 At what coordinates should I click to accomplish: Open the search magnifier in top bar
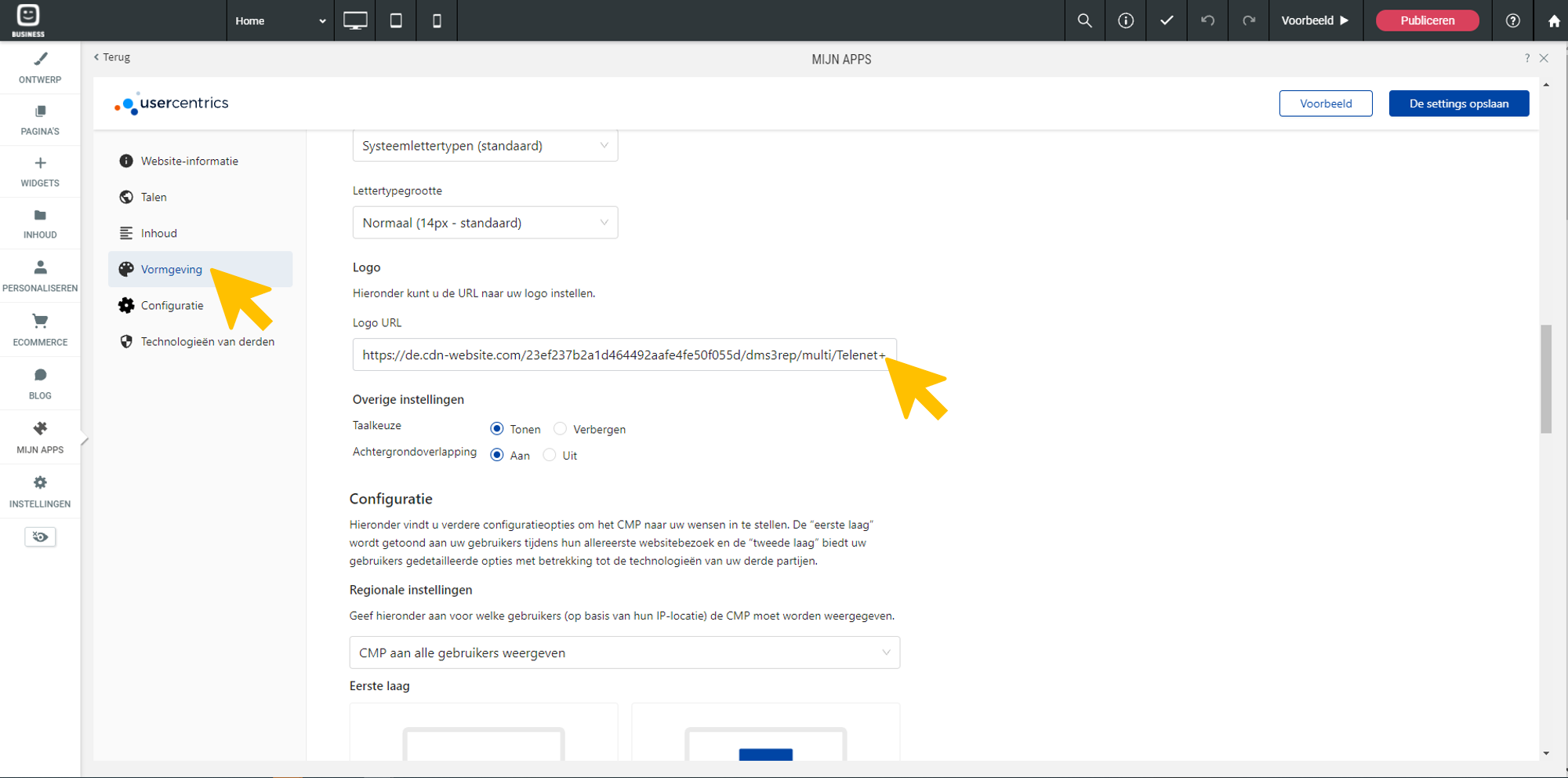[1084, 20]
